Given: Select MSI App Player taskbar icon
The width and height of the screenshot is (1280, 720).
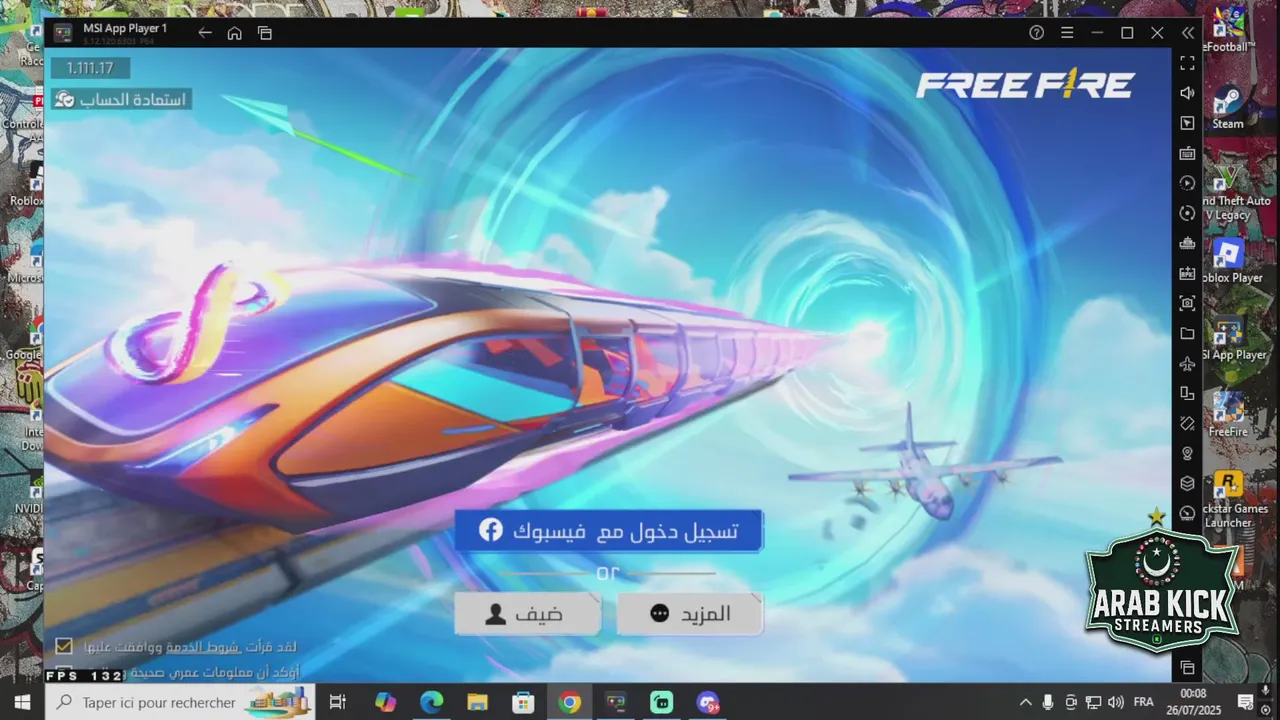Looking at the screenshot, I should tap(615, 702).
